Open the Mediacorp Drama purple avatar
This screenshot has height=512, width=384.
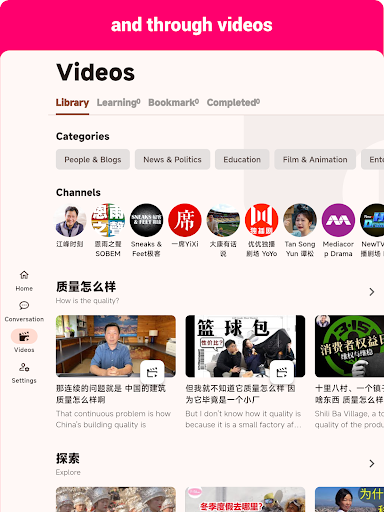pos(338,220)
